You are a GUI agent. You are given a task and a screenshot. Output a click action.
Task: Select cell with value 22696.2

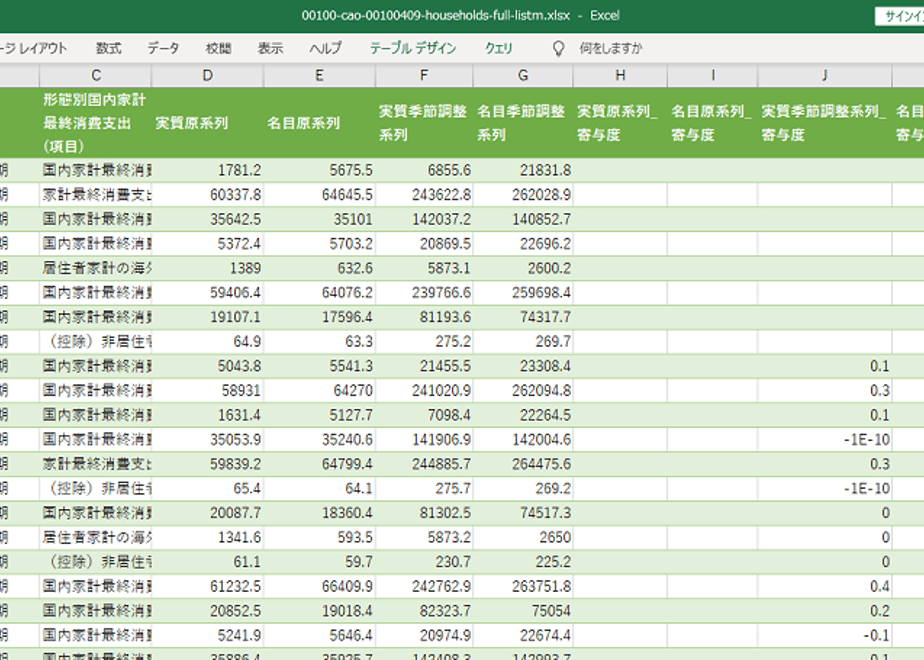coord(523,243)
